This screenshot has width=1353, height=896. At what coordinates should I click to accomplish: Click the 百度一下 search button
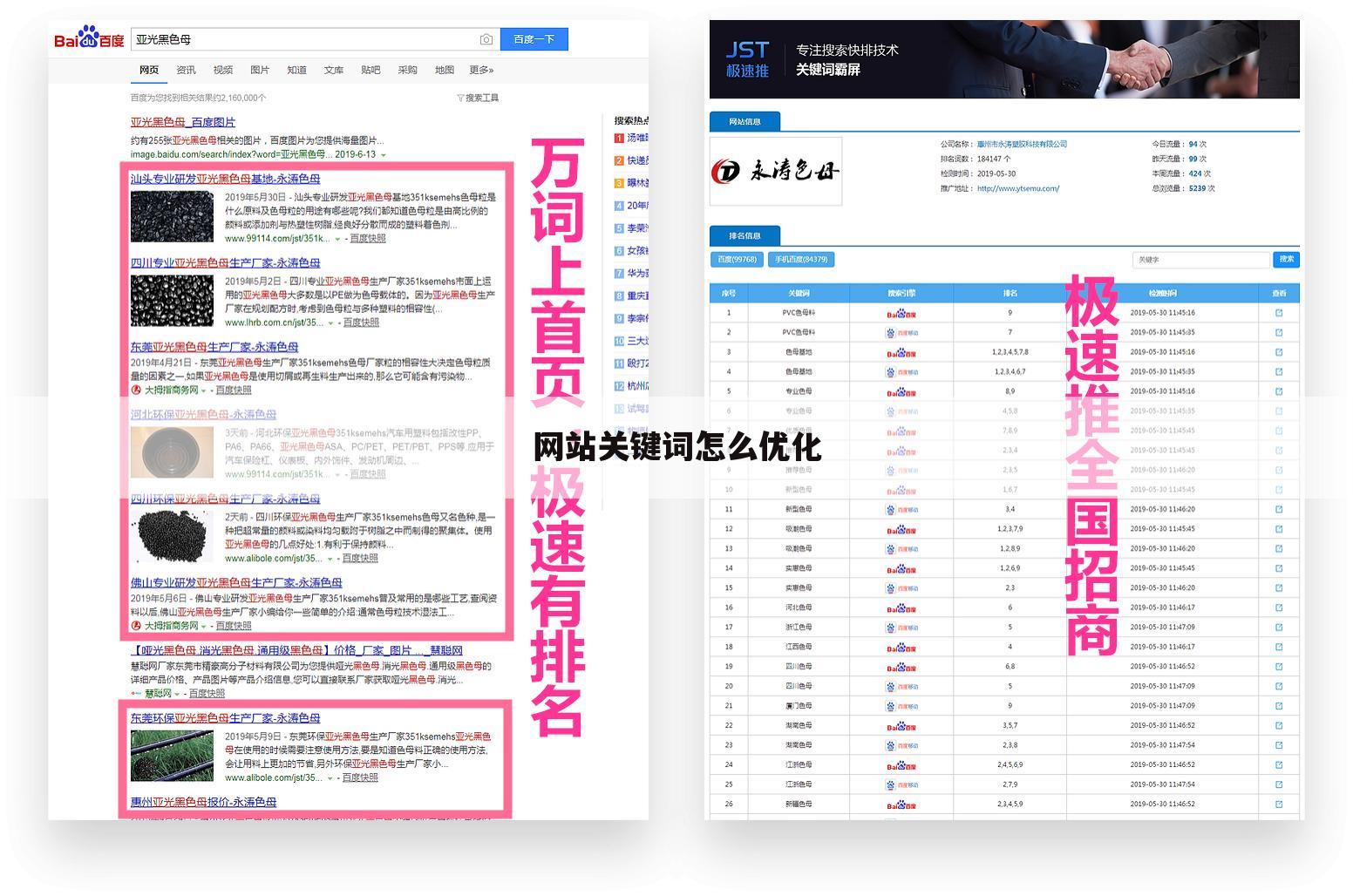click(x=534, y=38)
